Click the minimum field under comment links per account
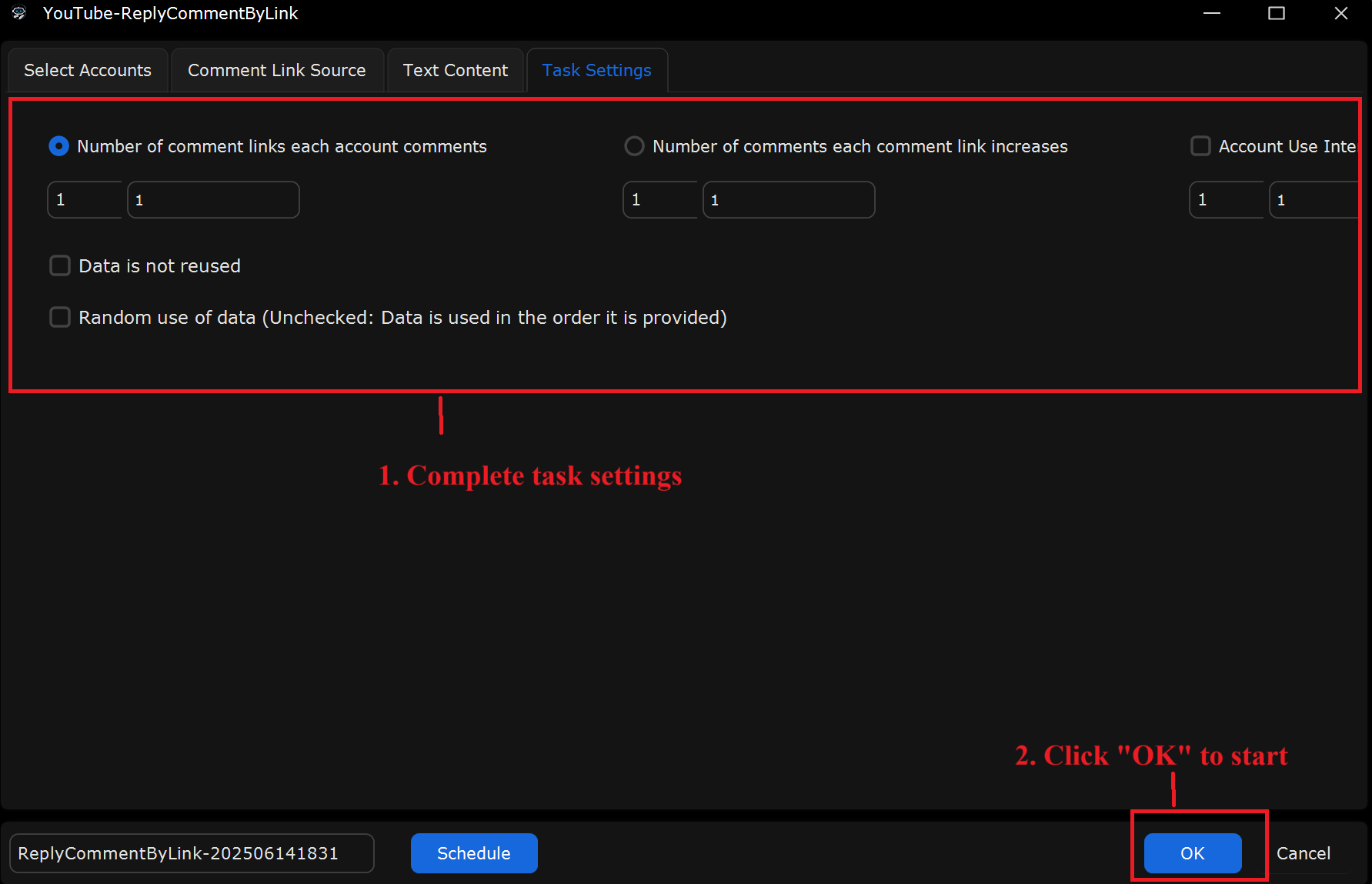The image size is (1372, 884). tap(85, 200)
